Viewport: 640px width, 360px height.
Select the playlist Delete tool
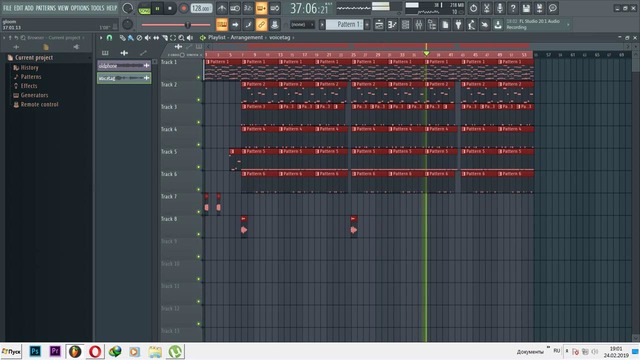click(x=139, y=38)
